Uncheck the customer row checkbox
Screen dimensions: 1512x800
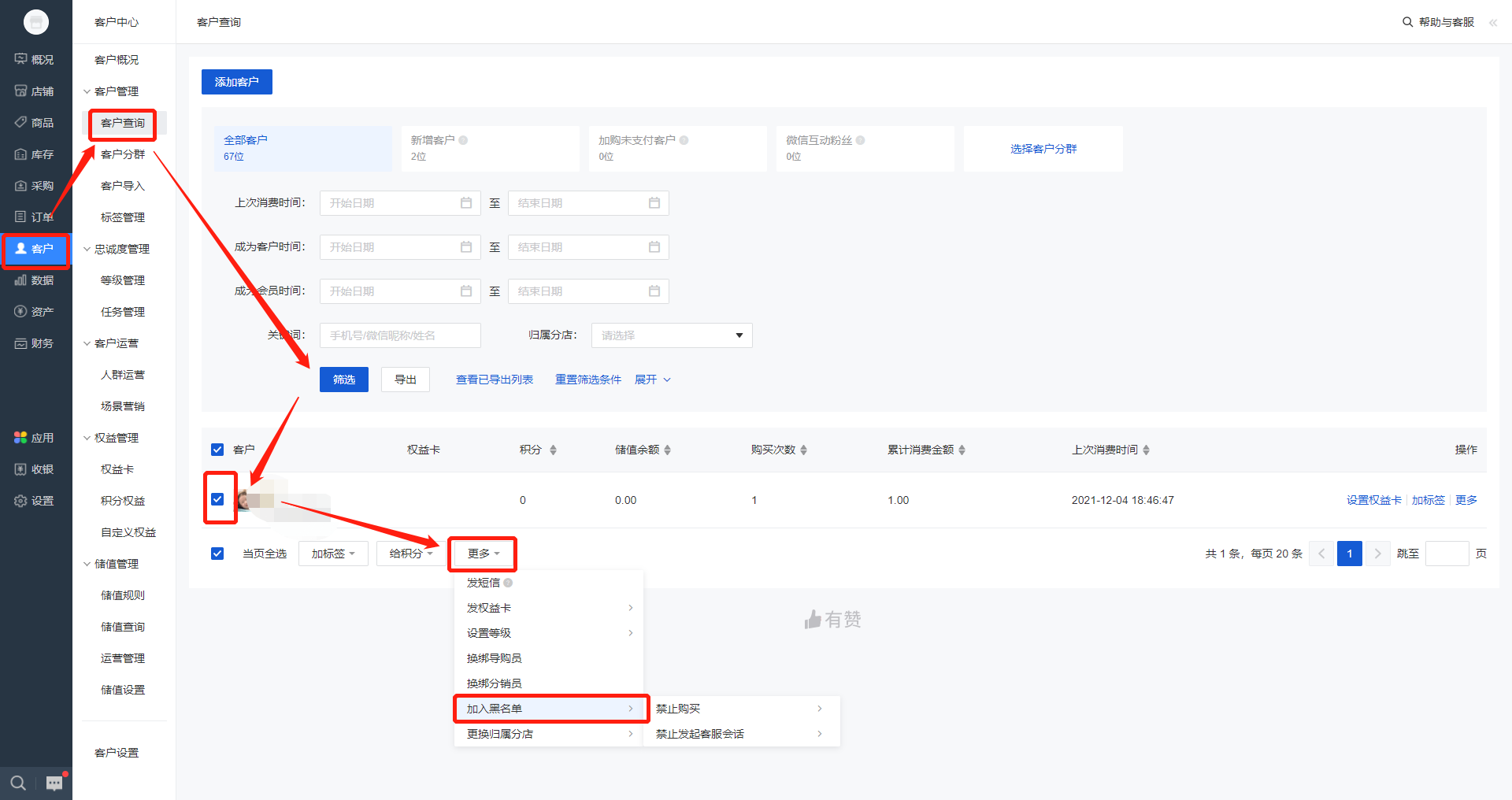[217, 499]
